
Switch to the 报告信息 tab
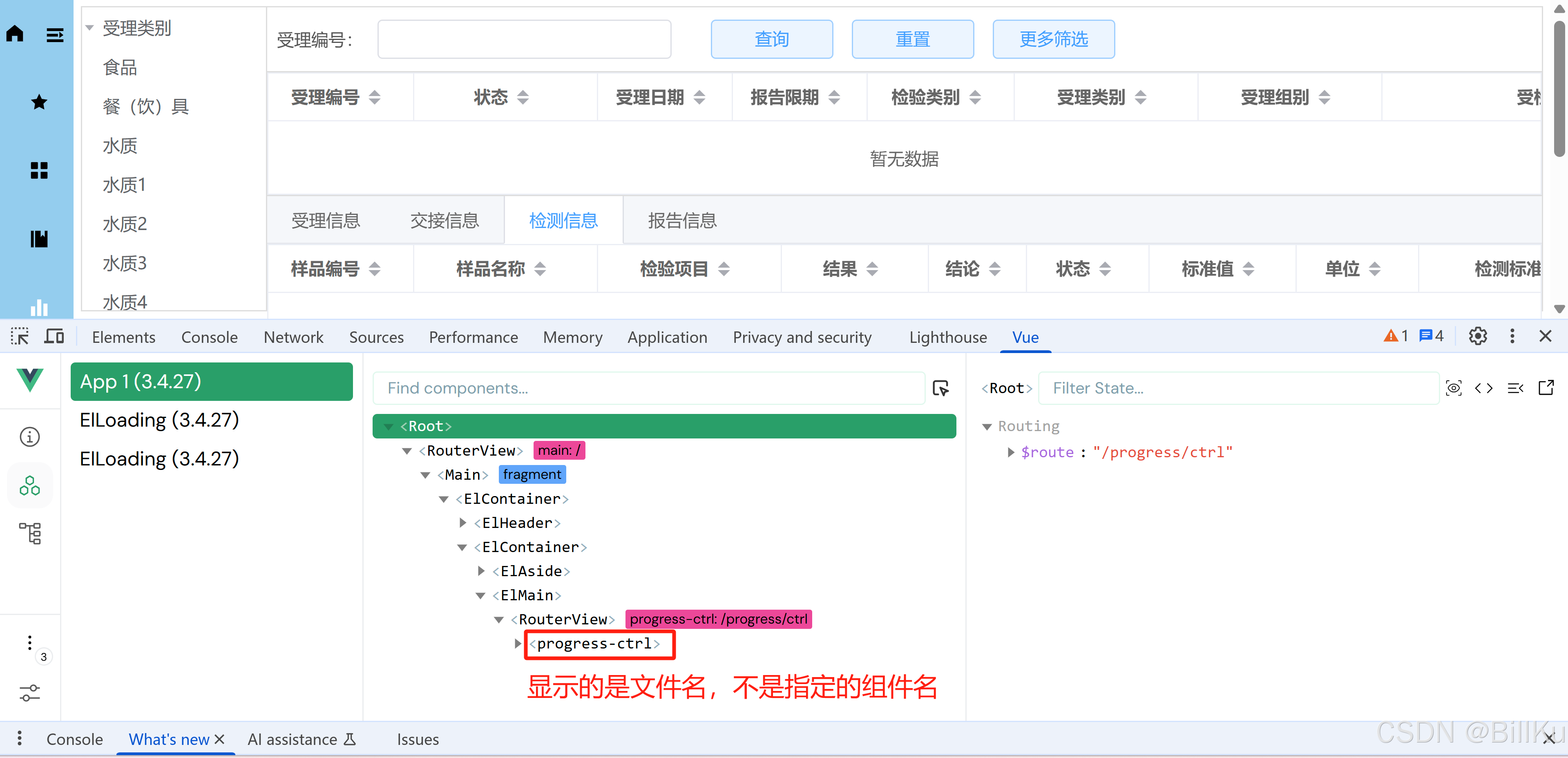tap(682, 221)
